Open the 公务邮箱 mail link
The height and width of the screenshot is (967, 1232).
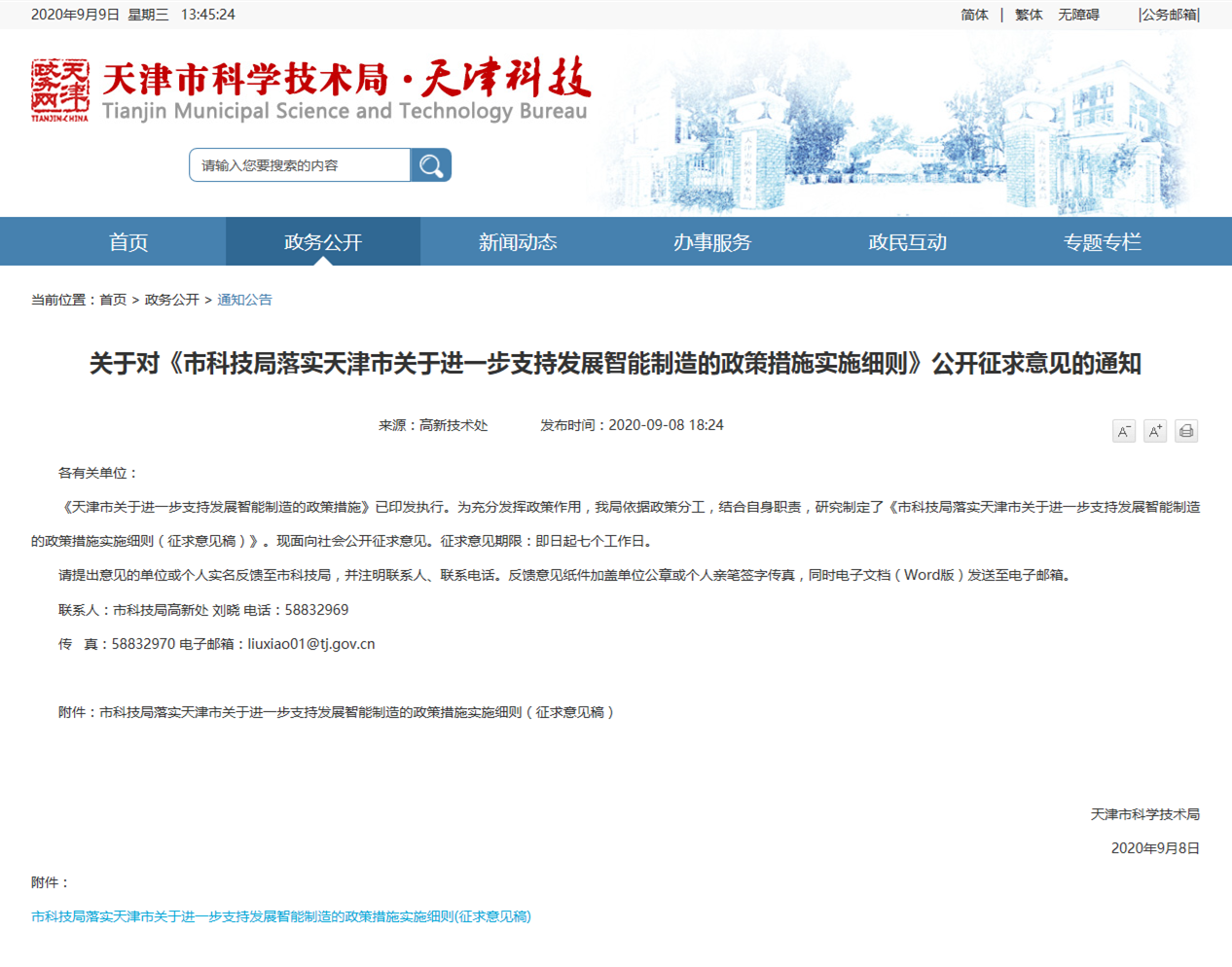1169,15
